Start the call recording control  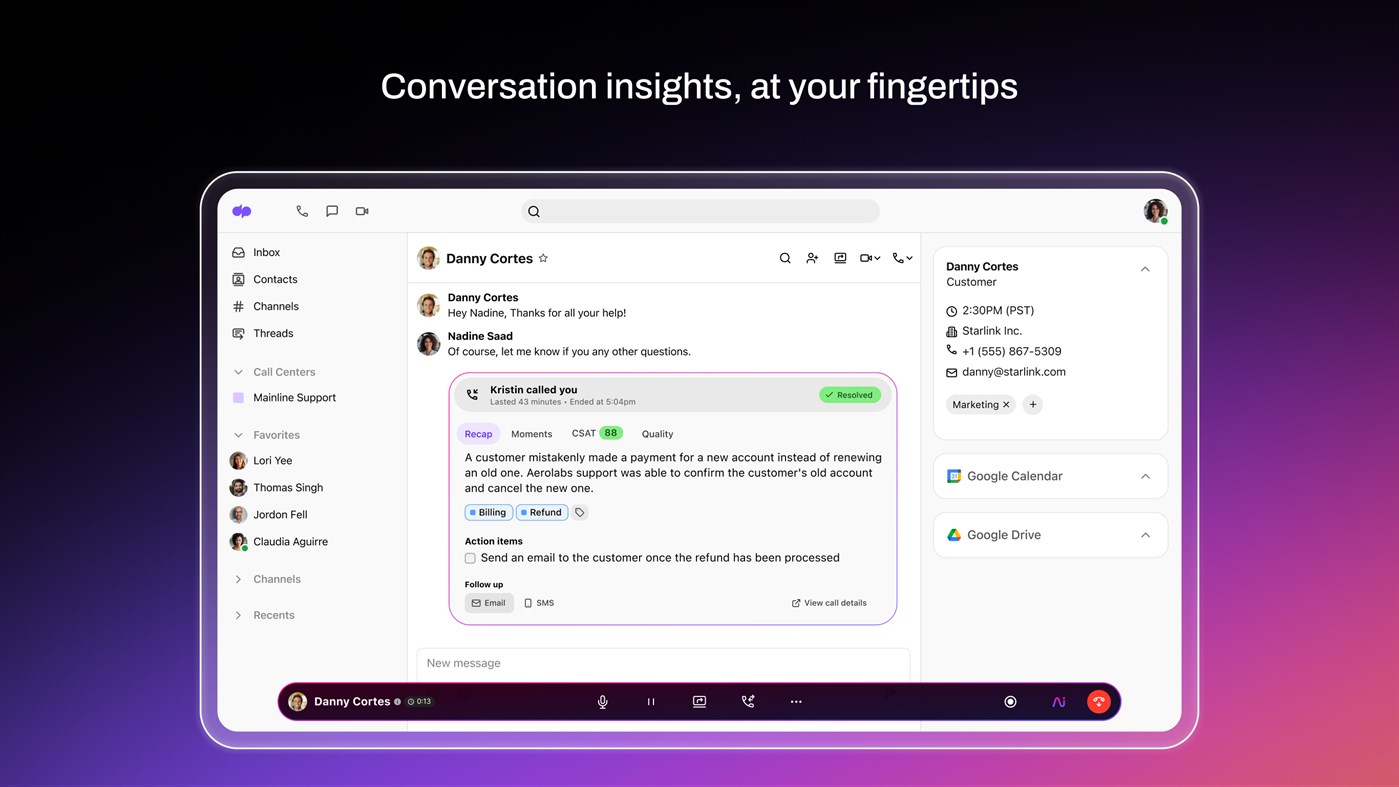click(x=1010, y=701)
